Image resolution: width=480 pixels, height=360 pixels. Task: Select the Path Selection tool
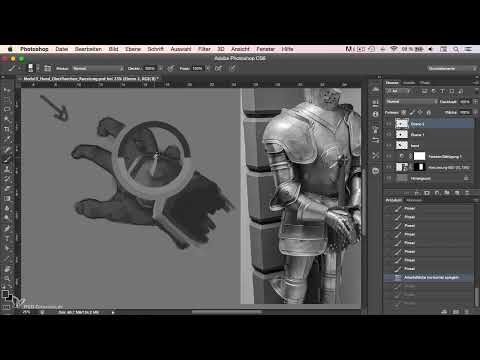(6, 248)
